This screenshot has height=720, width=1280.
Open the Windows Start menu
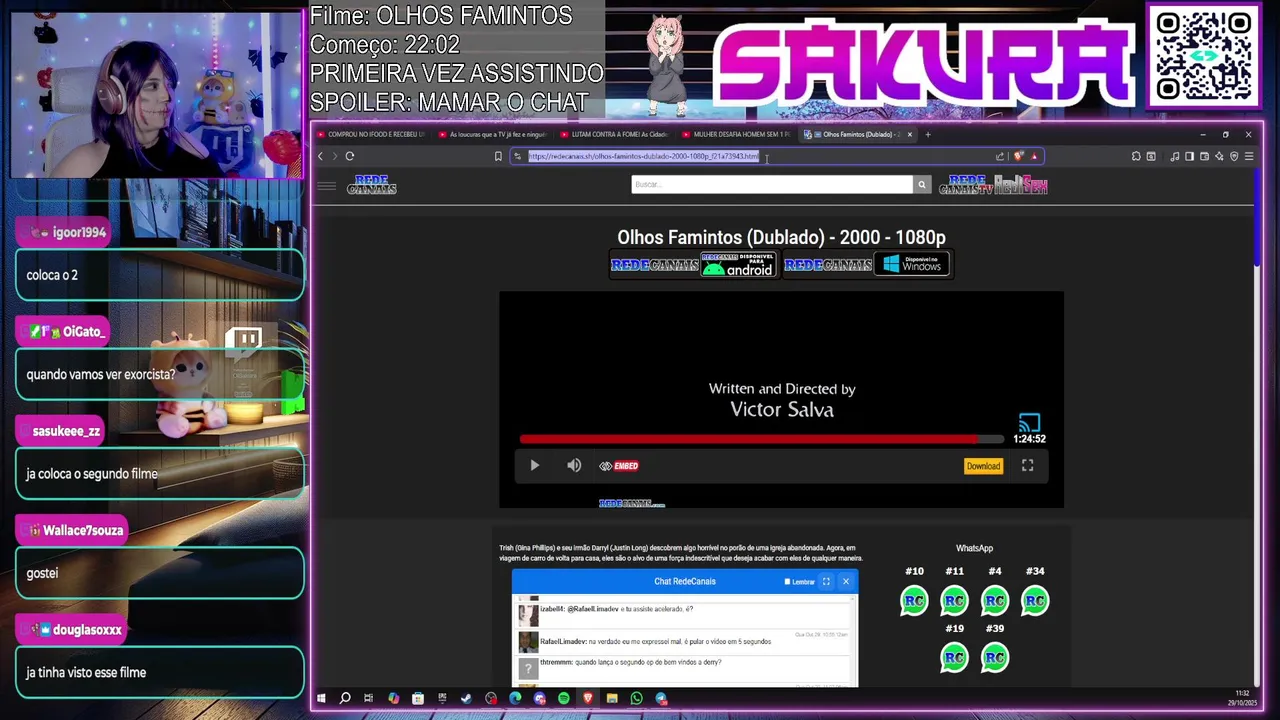click(x=321, y=698)
